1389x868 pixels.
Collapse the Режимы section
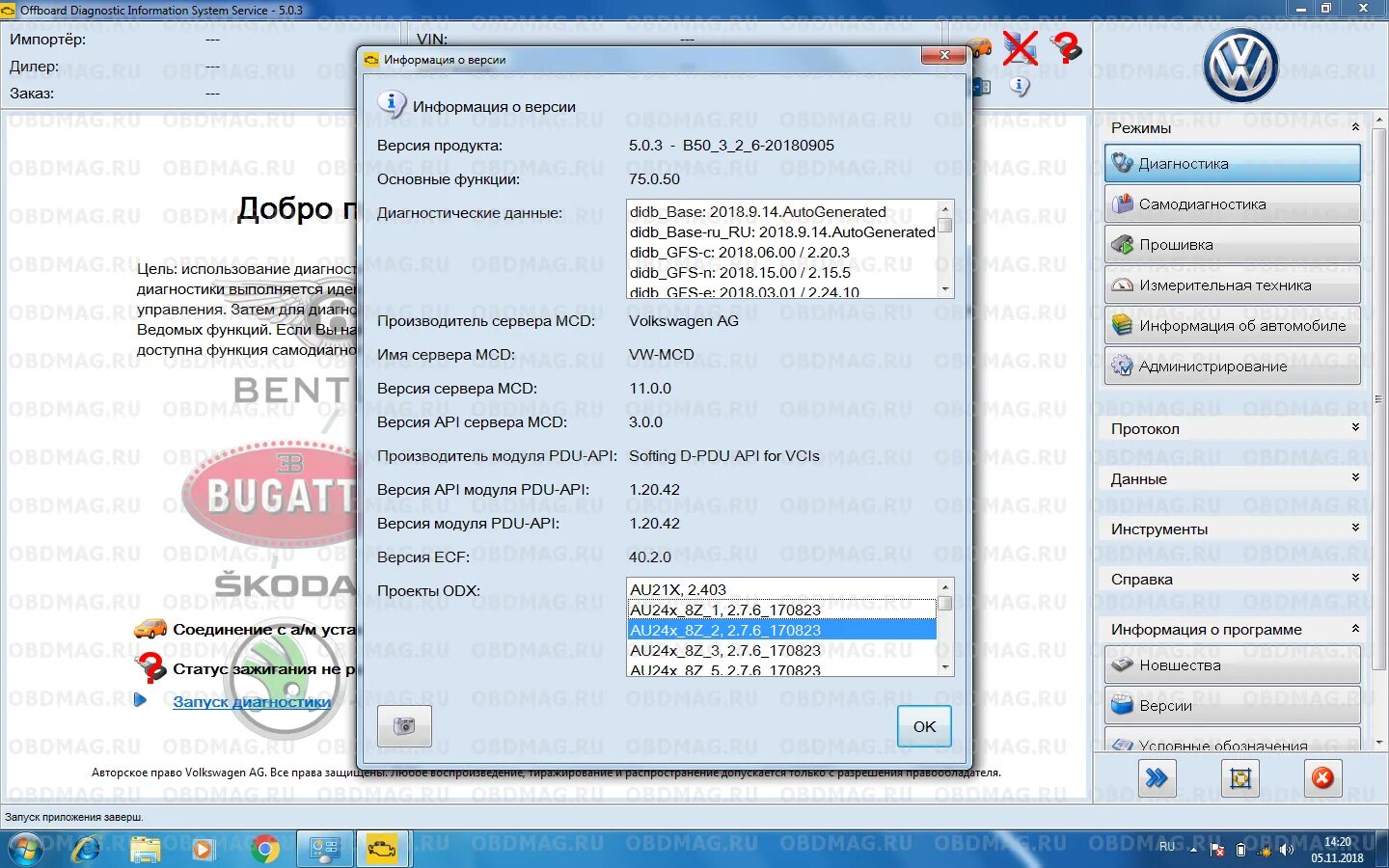(1354, 127)
